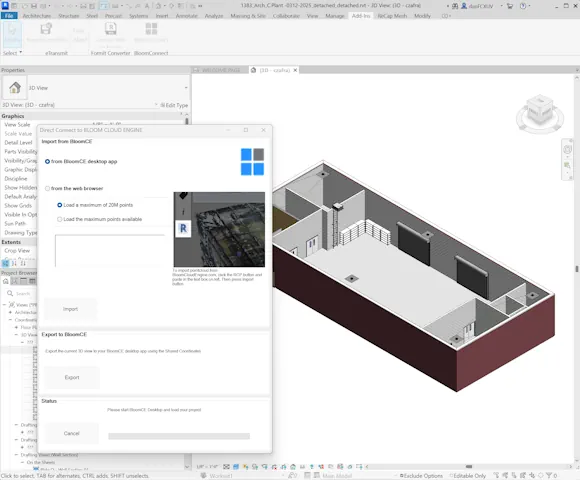
Task: Click the status progress bar
Action: click(x=179, y=436)
